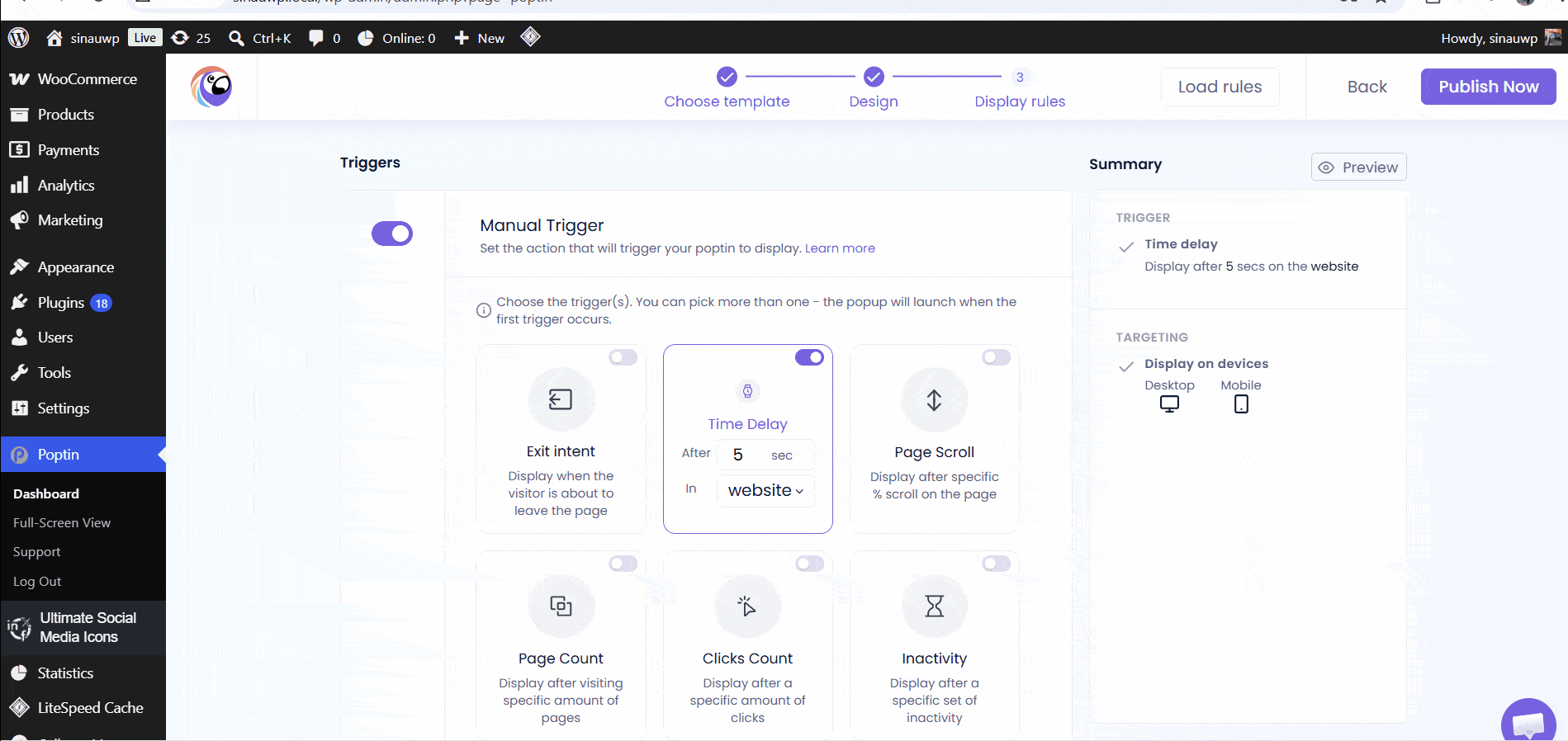Click the LiteSpeed diamond icon in admin bar

coord(530,37)
